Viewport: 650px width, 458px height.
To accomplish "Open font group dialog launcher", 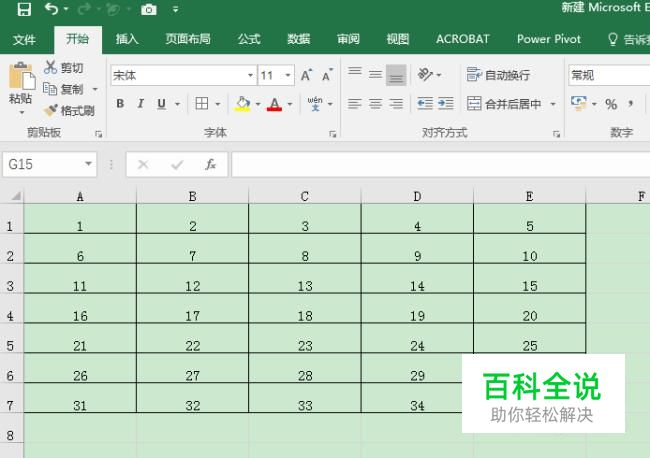I will coord(332,134).
